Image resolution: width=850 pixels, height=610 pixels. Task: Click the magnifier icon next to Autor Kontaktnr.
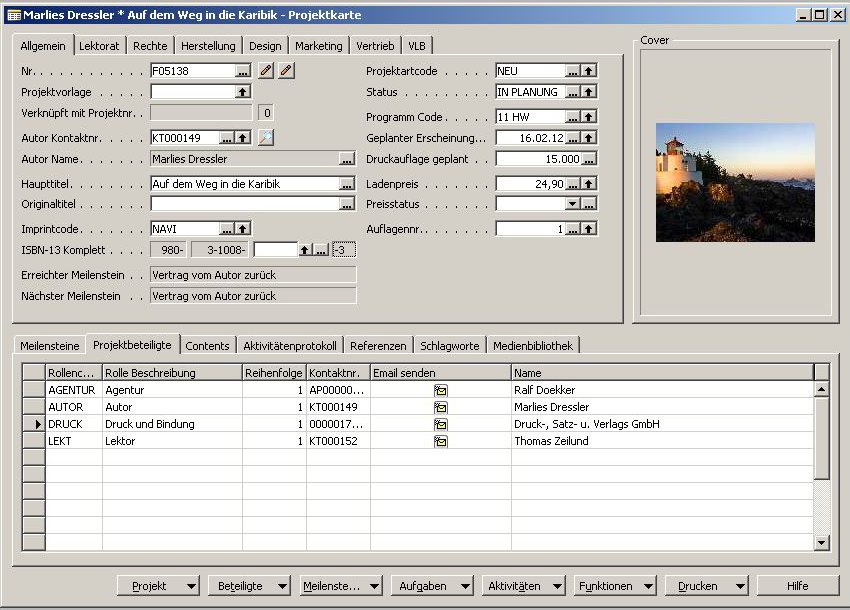click(x=266, y=138)
